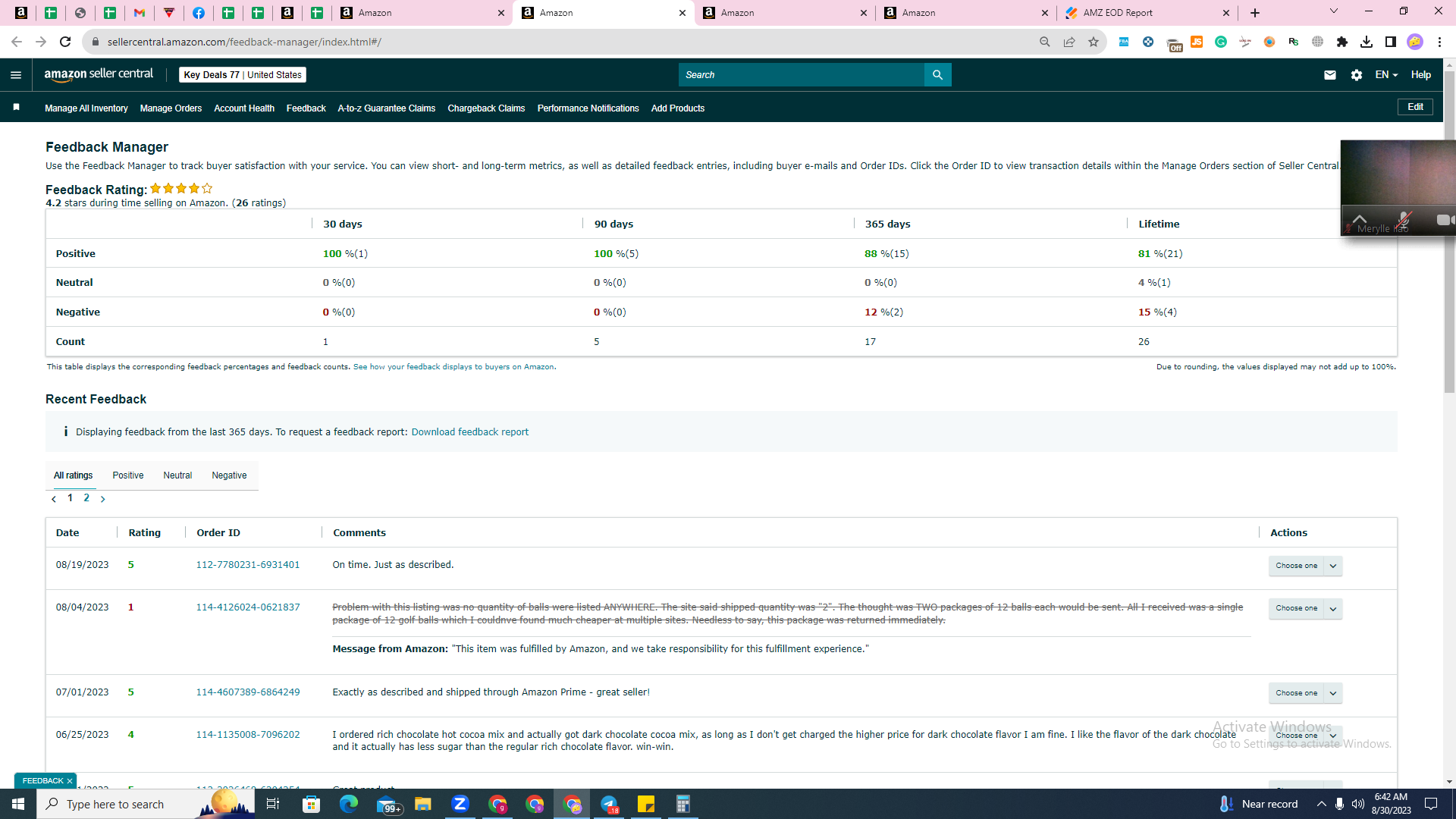Open the browser zoom icon
Screen dimensions: 1456x819
[1045, 42]
